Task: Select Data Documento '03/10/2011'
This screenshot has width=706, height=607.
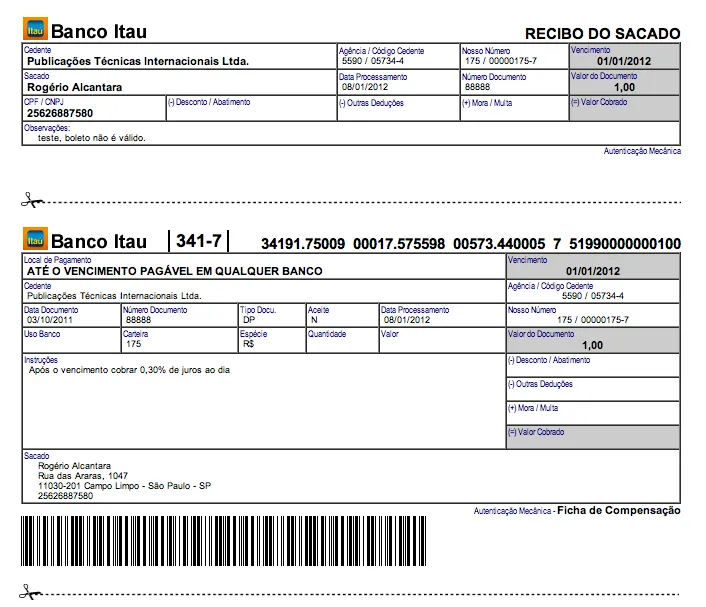Action: pos(50,320)
